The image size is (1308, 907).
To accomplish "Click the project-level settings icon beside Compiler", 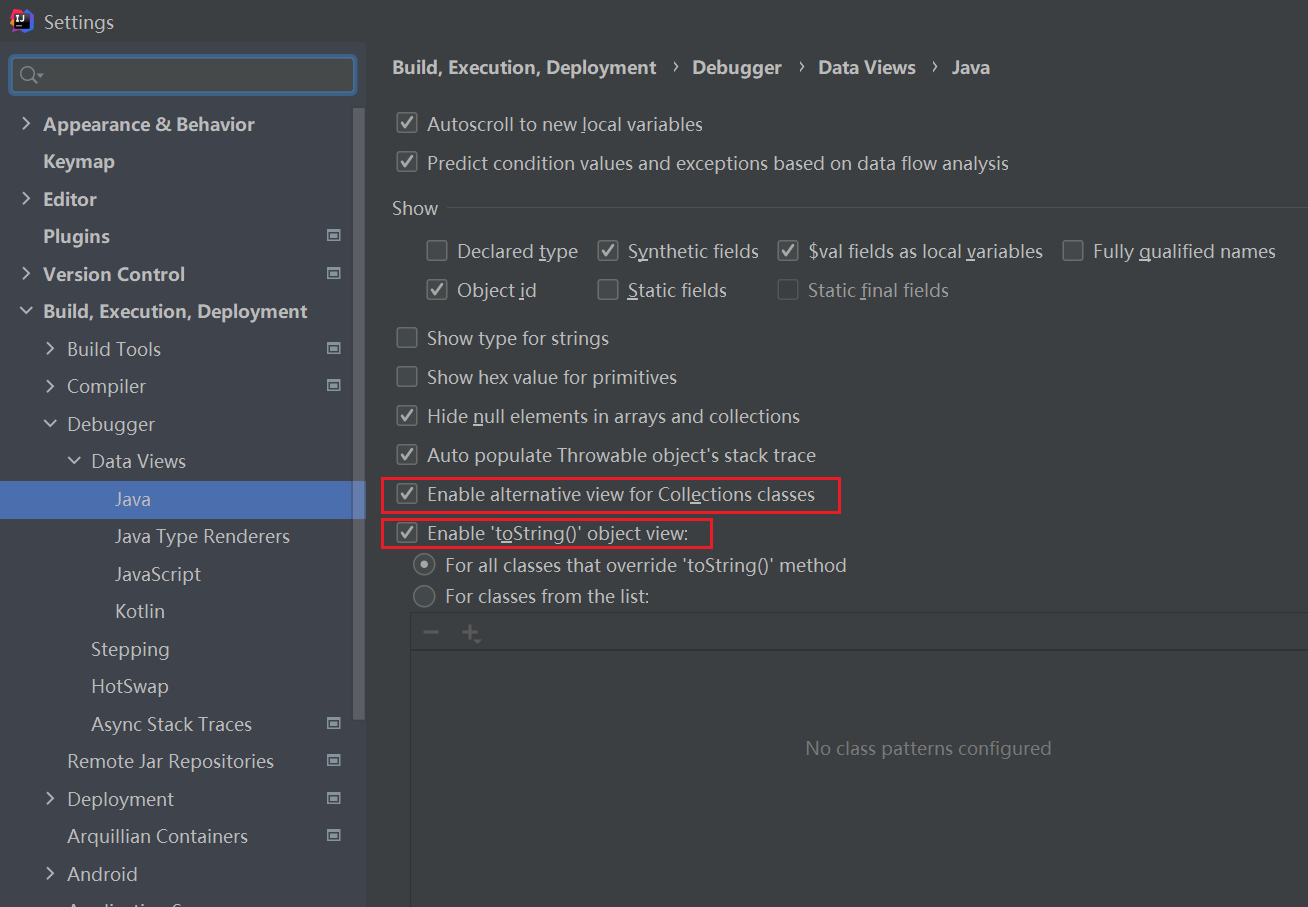I will [334, 386].
